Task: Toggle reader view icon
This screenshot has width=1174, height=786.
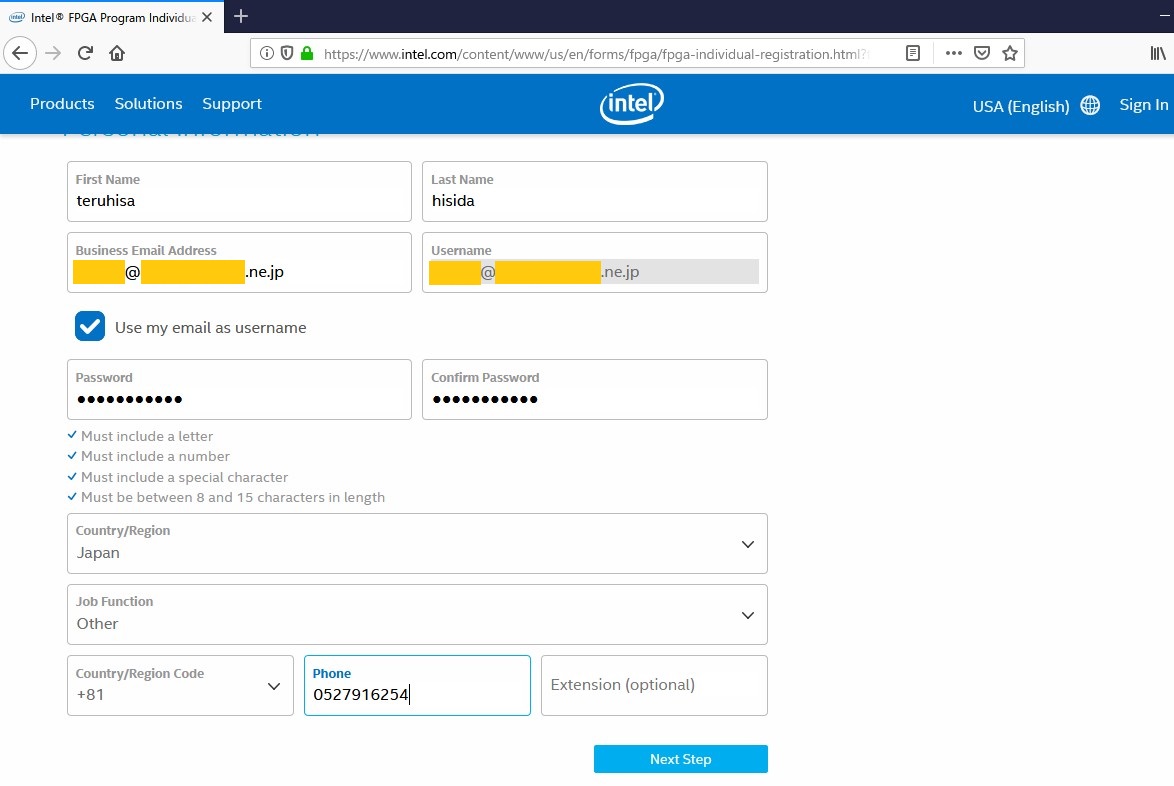Action: tap(913, 53)
